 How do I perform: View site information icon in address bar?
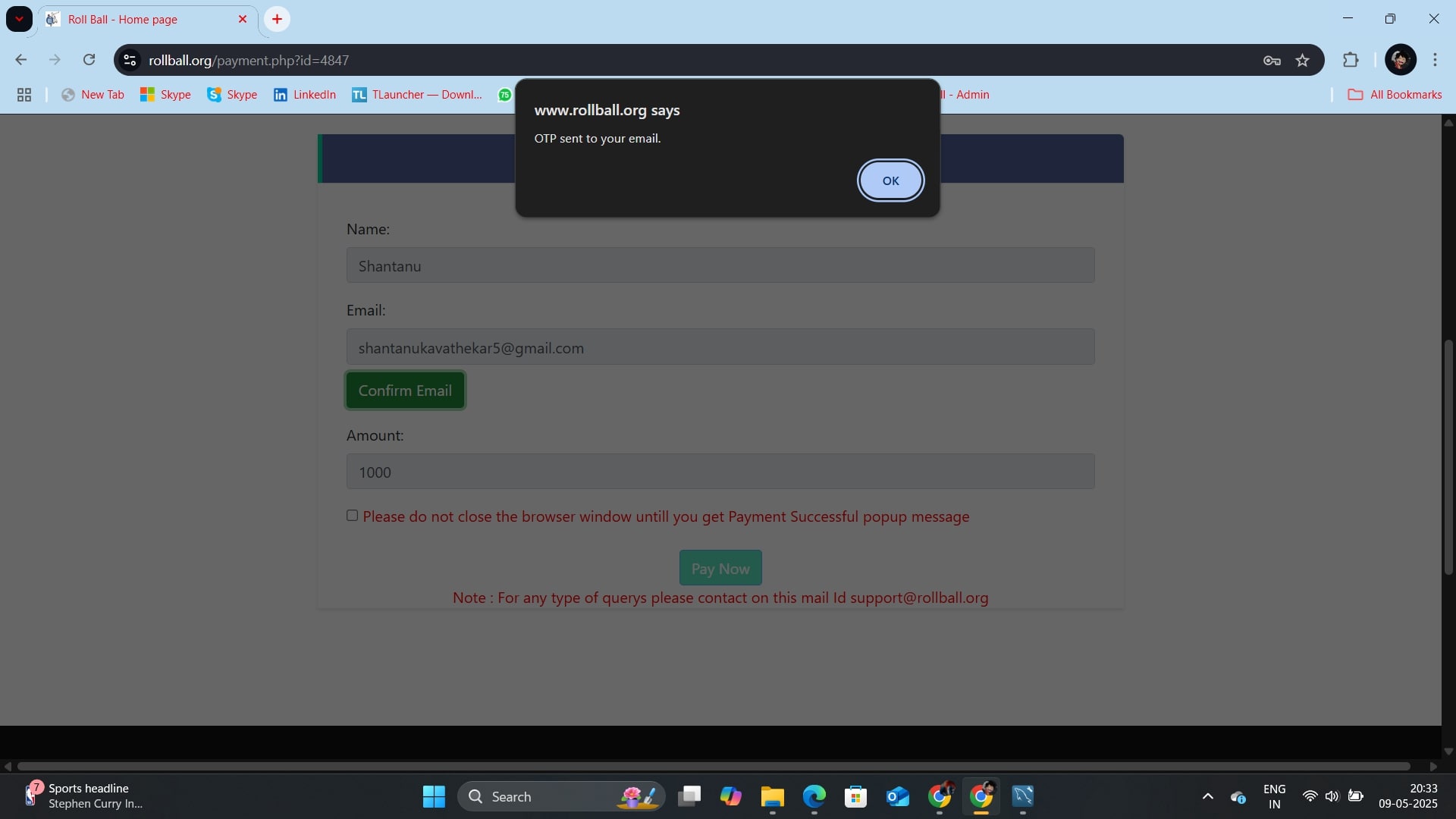[130, 60]
